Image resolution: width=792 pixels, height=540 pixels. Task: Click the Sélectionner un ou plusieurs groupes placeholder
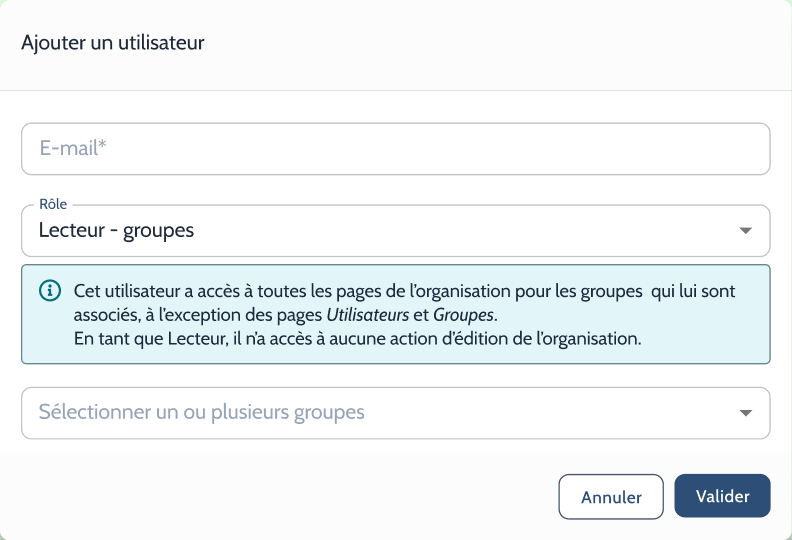pos(202,412)
